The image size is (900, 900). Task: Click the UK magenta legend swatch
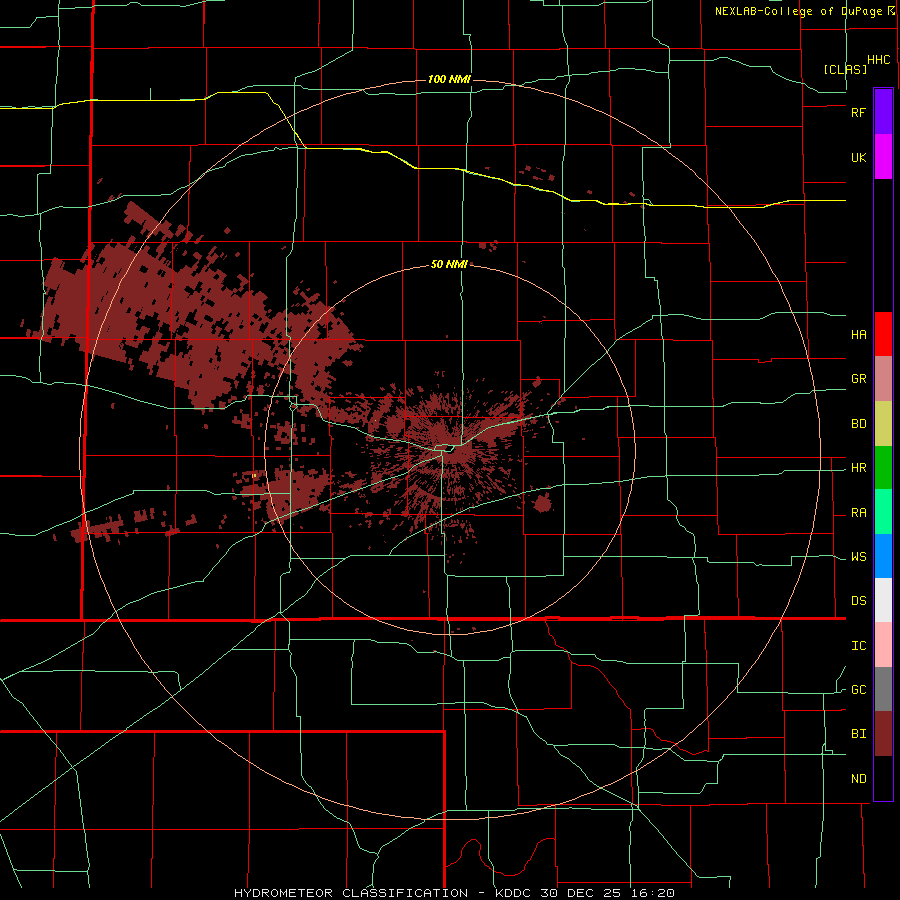click(883, 156)
